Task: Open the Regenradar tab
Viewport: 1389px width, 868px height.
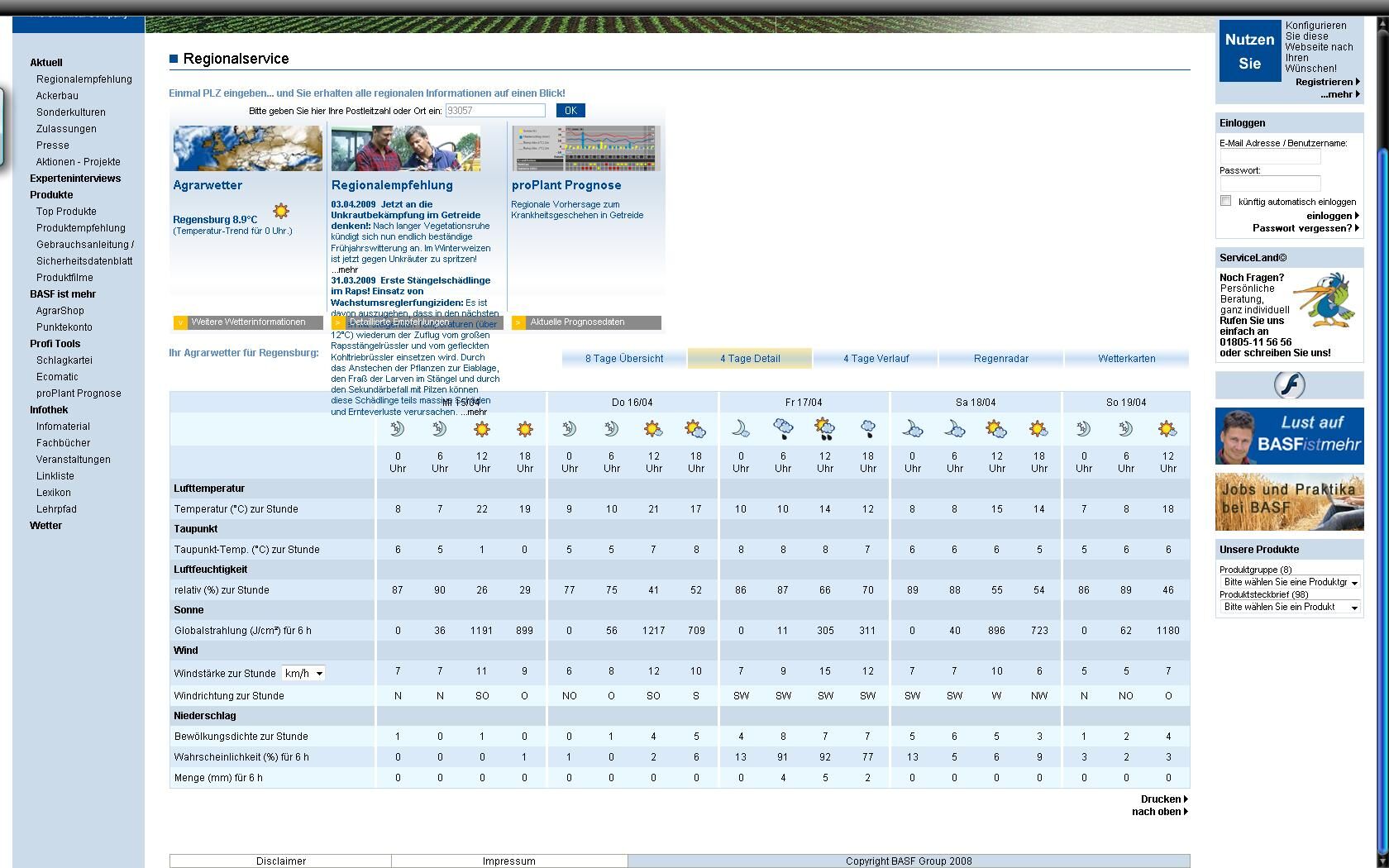Action: tap(1000, 359)
